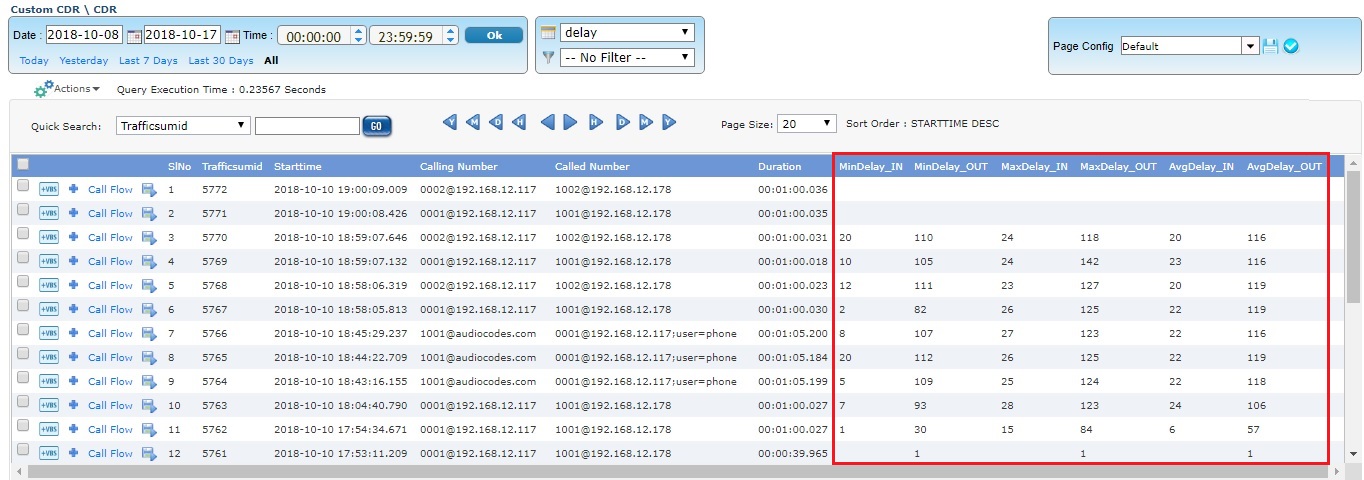Click the GO search button
1364x480 pixels.
coord(377,126)
